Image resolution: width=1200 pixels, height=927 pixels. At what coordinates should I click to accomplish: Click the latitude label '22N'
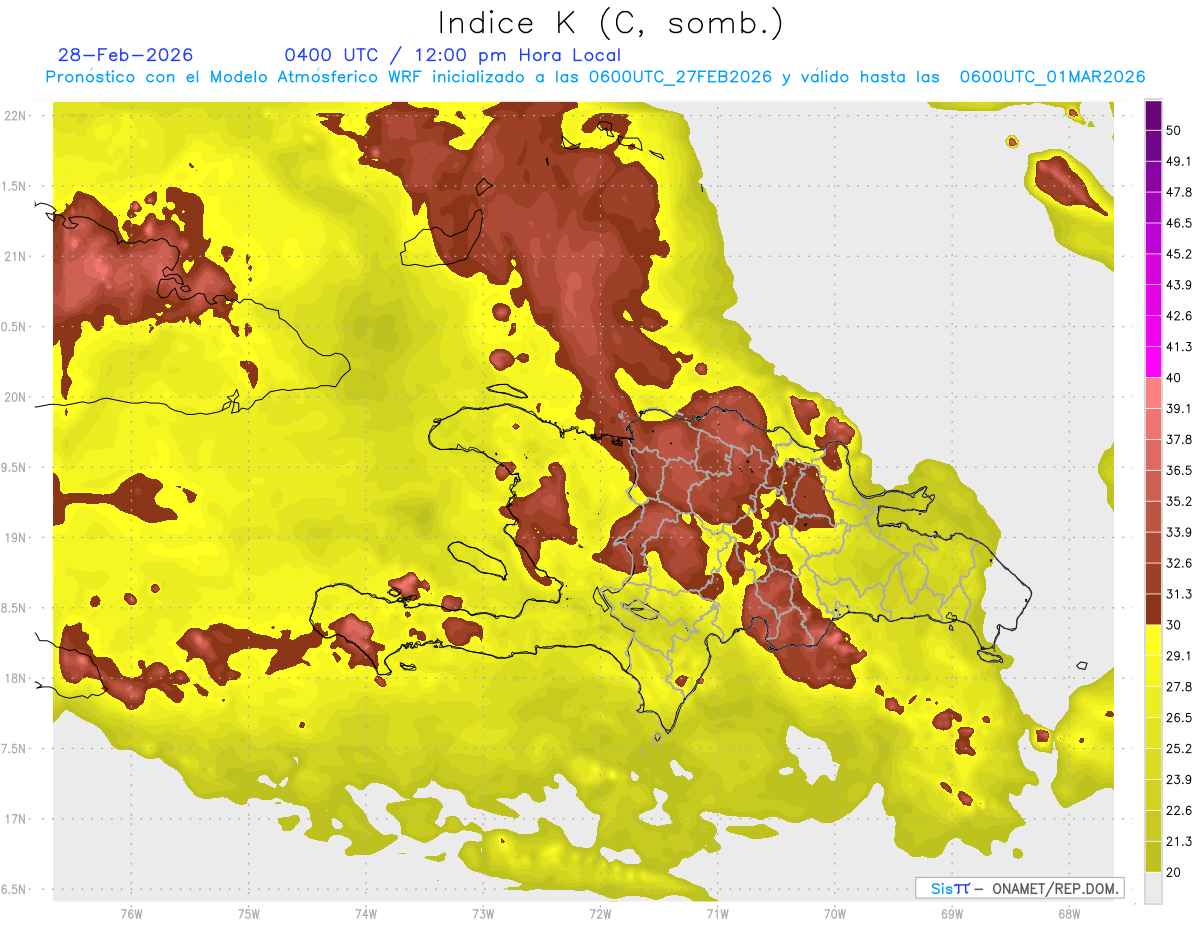(x=17, y=115)
